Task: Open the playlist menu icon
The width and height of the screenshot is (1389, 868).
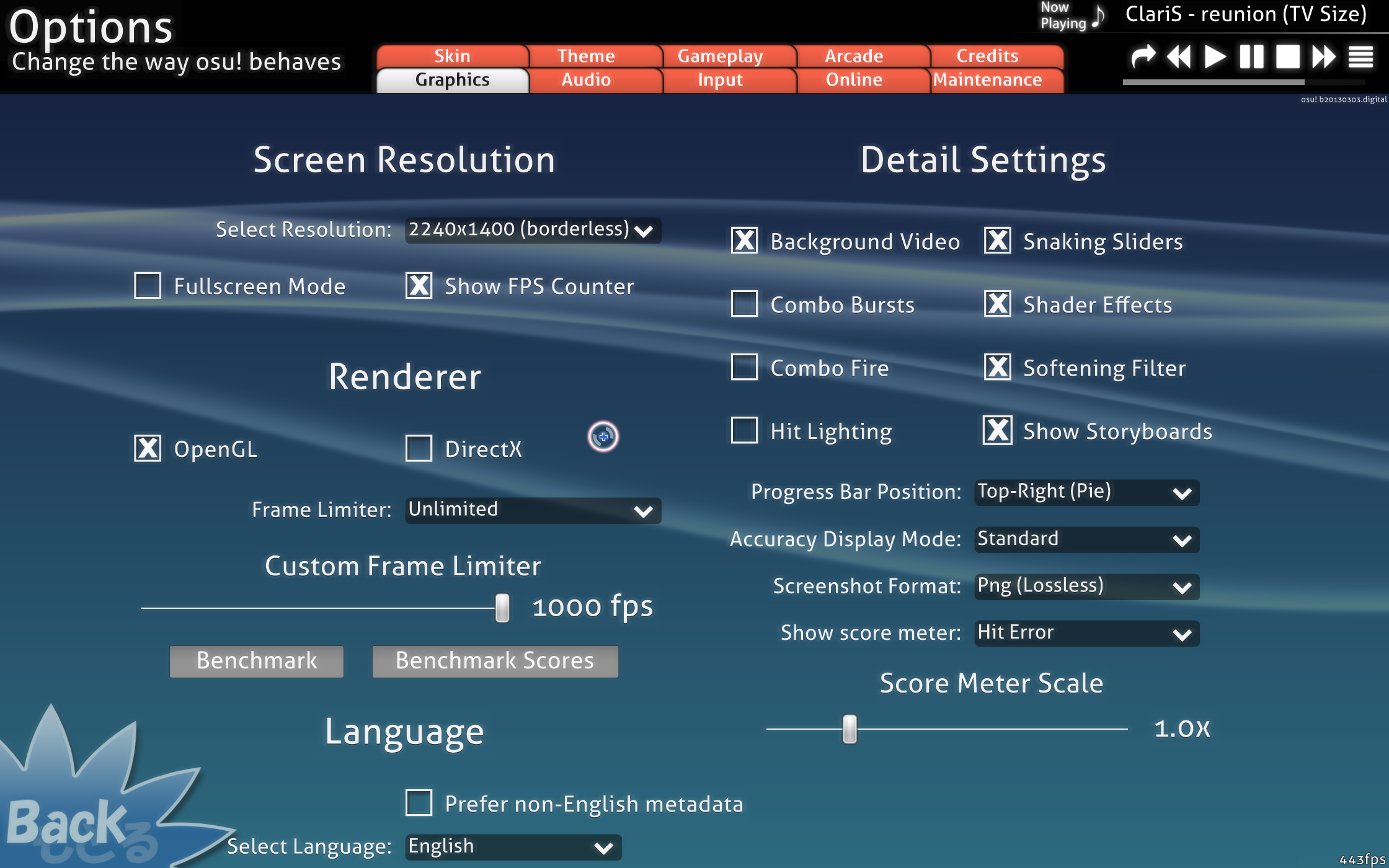Action: pyautogui.click(x=1360, y=57)
